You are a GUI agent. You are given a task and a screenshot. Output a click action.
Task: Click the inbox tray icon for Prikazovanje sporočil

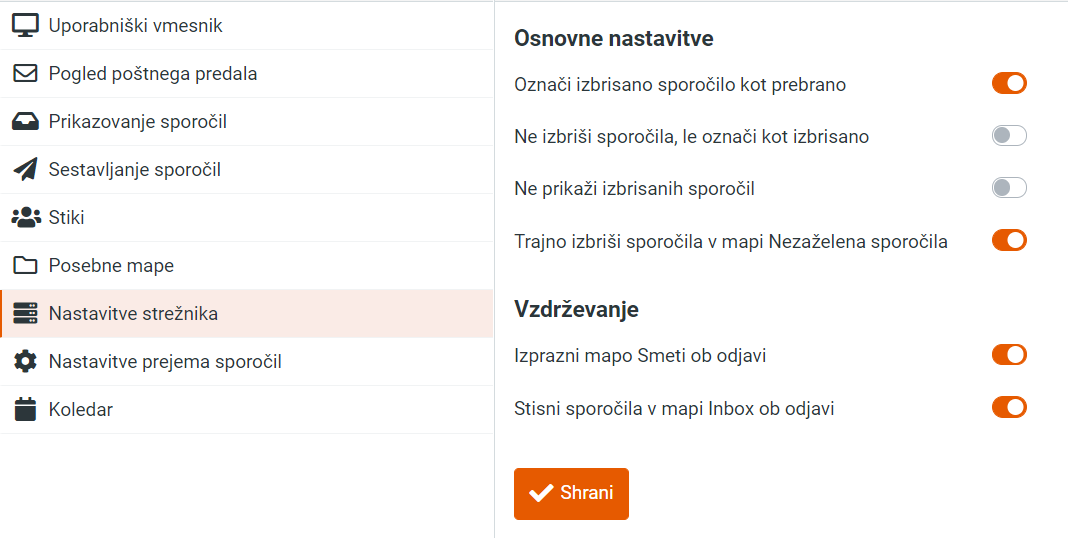[x=25, y=121]
